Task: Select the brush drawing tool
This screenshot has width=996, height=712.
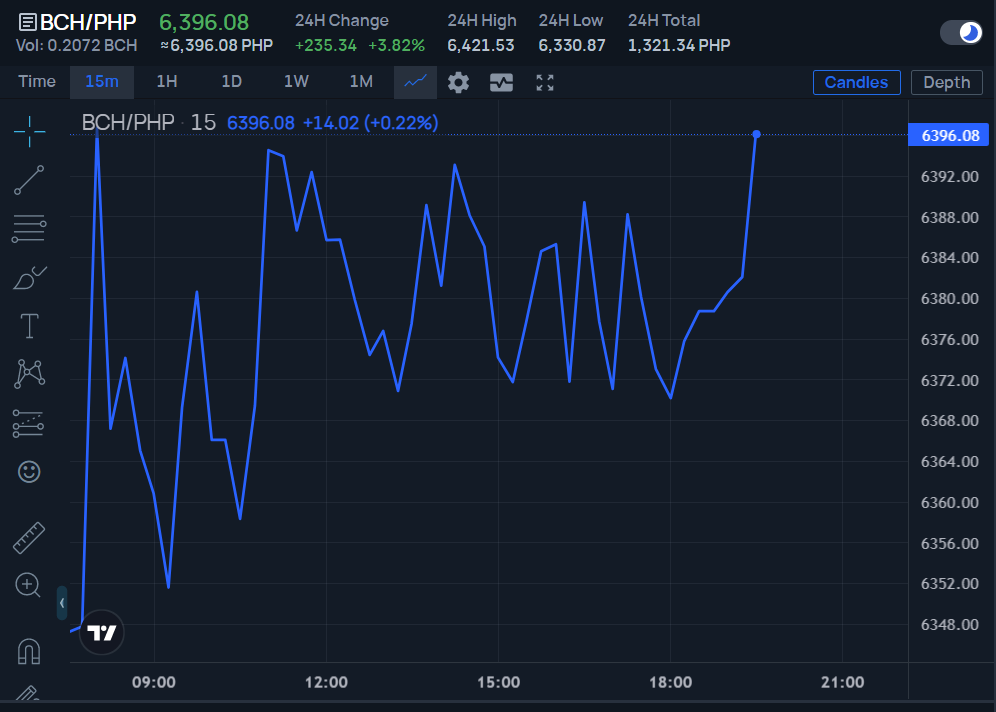Action: point(29,278)
